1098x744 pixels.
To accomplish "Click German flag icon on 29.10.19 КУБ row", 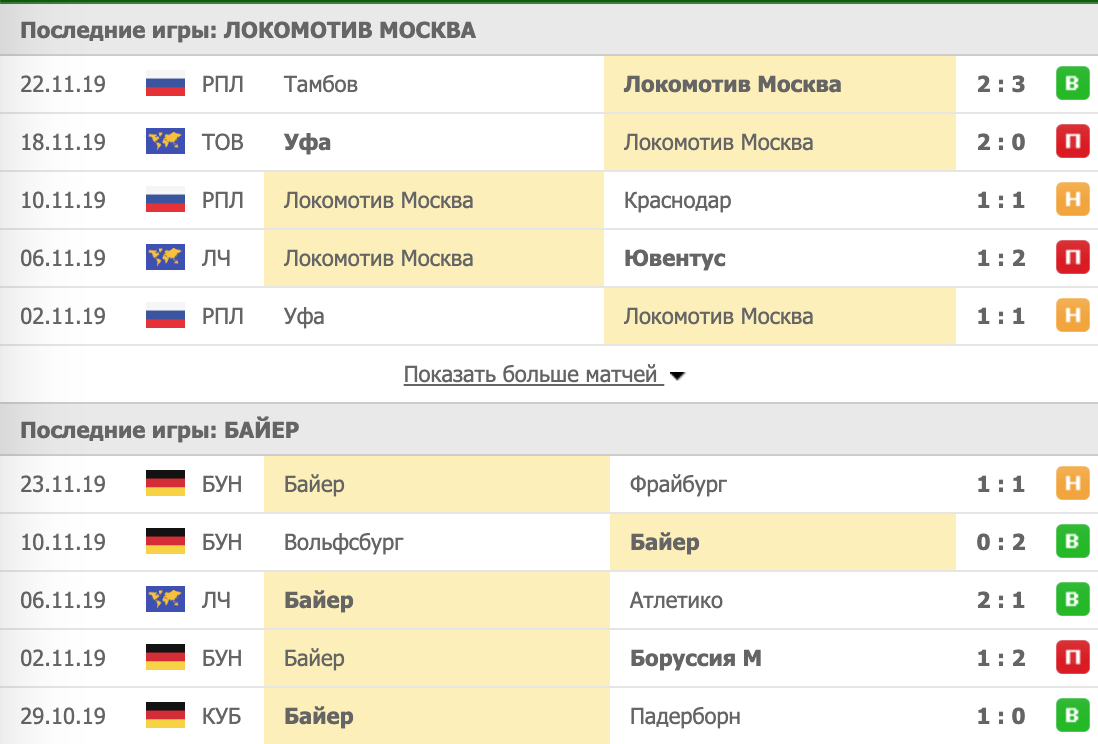I will (x=165, y=716).
